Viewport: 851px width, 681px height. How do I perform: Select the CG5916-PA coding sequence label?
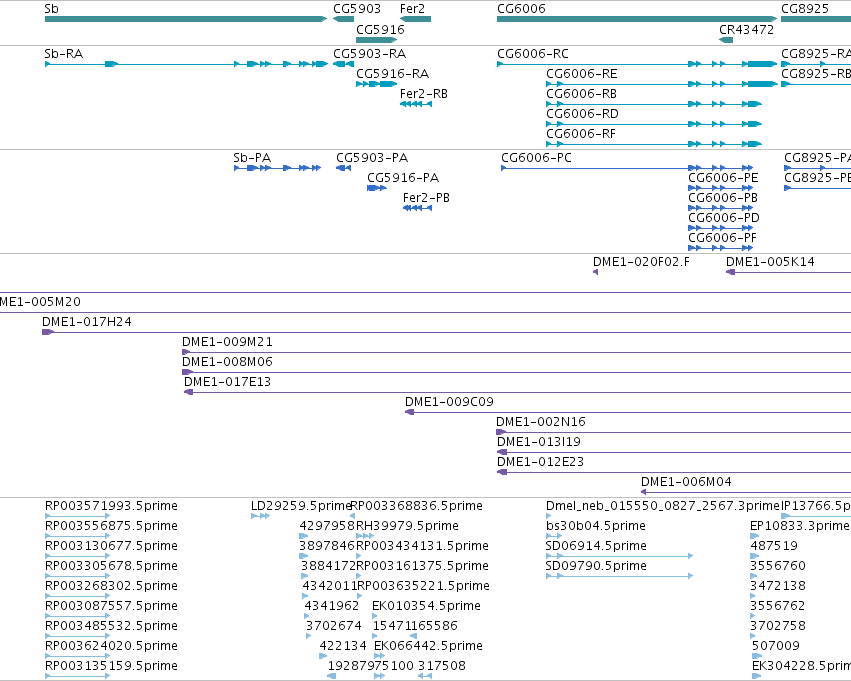tap(403, 178)
